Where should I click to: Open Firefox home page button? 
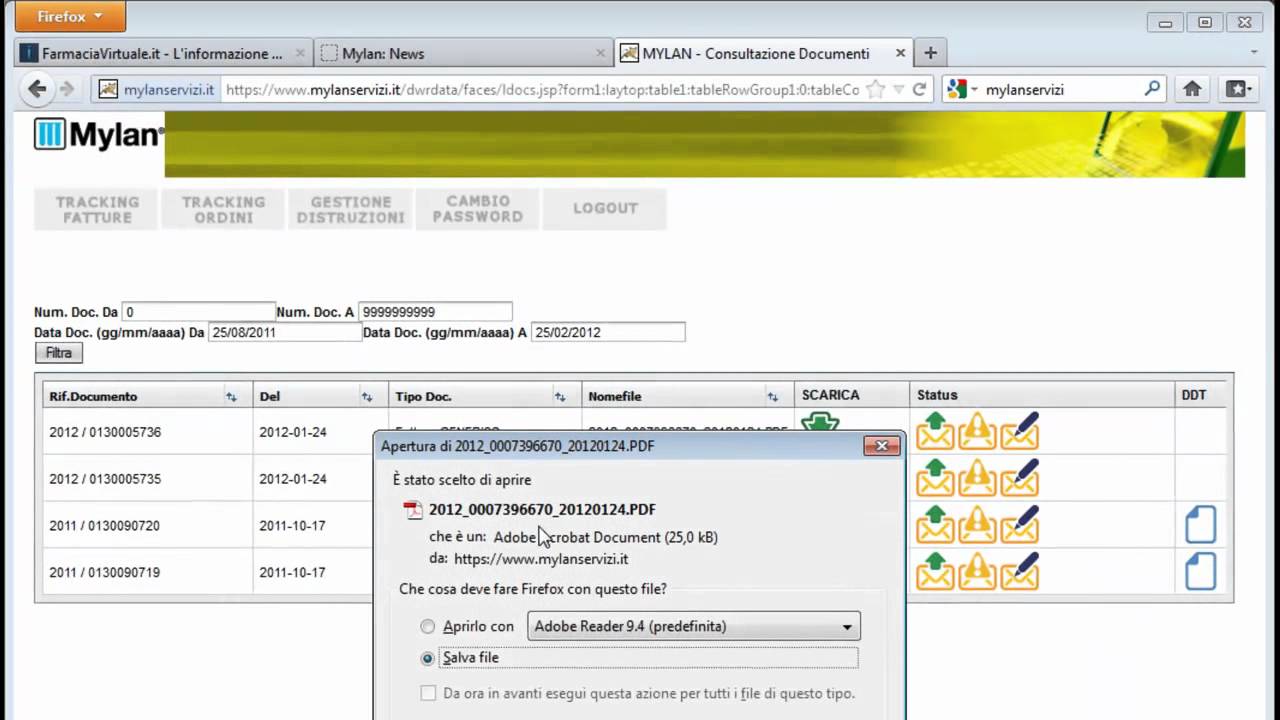pyautogui.click(x=1192, y=89)
